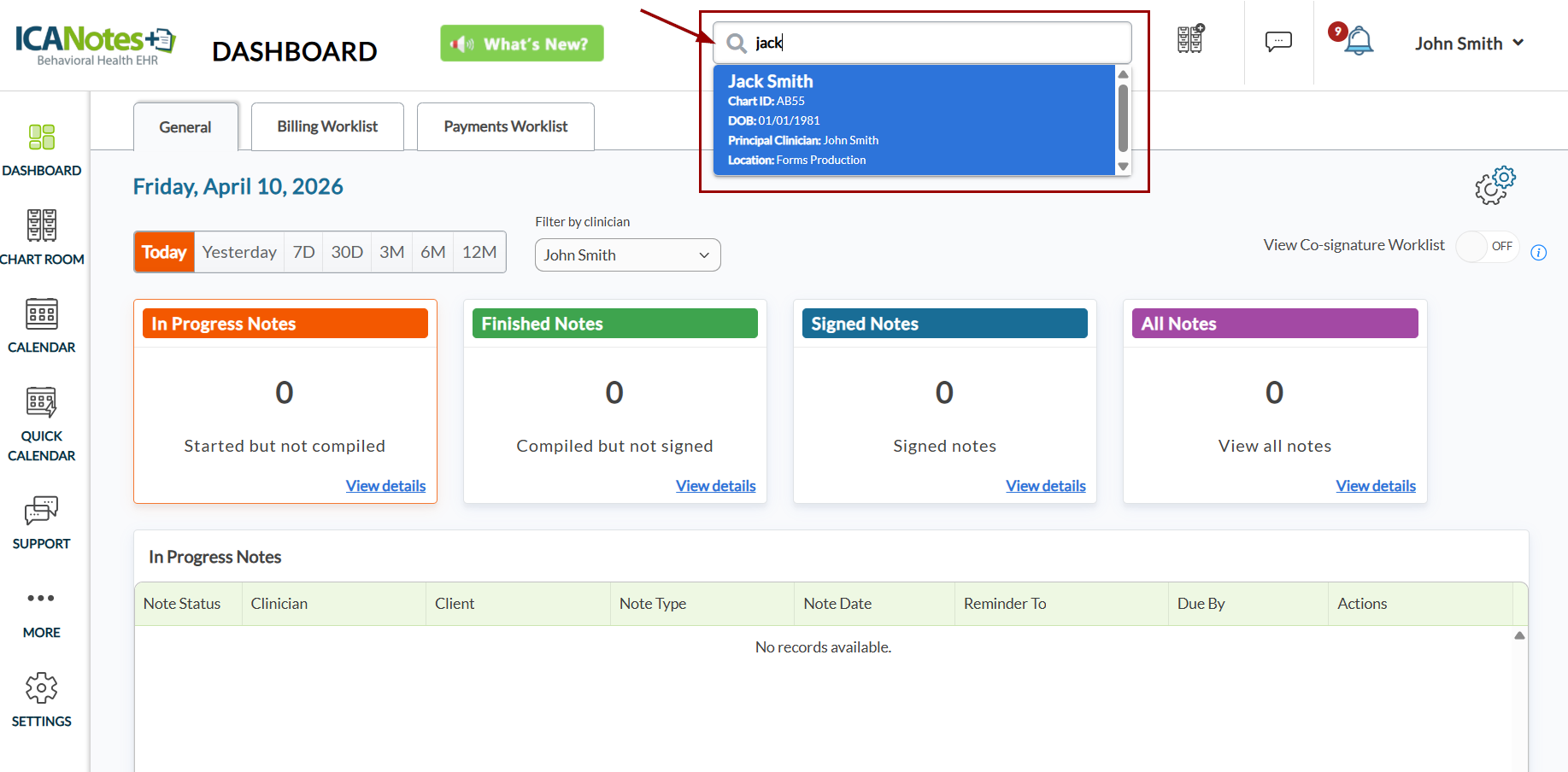Click the What's New button
Viewport: 1568px width, 772px height.
point(521,44)
